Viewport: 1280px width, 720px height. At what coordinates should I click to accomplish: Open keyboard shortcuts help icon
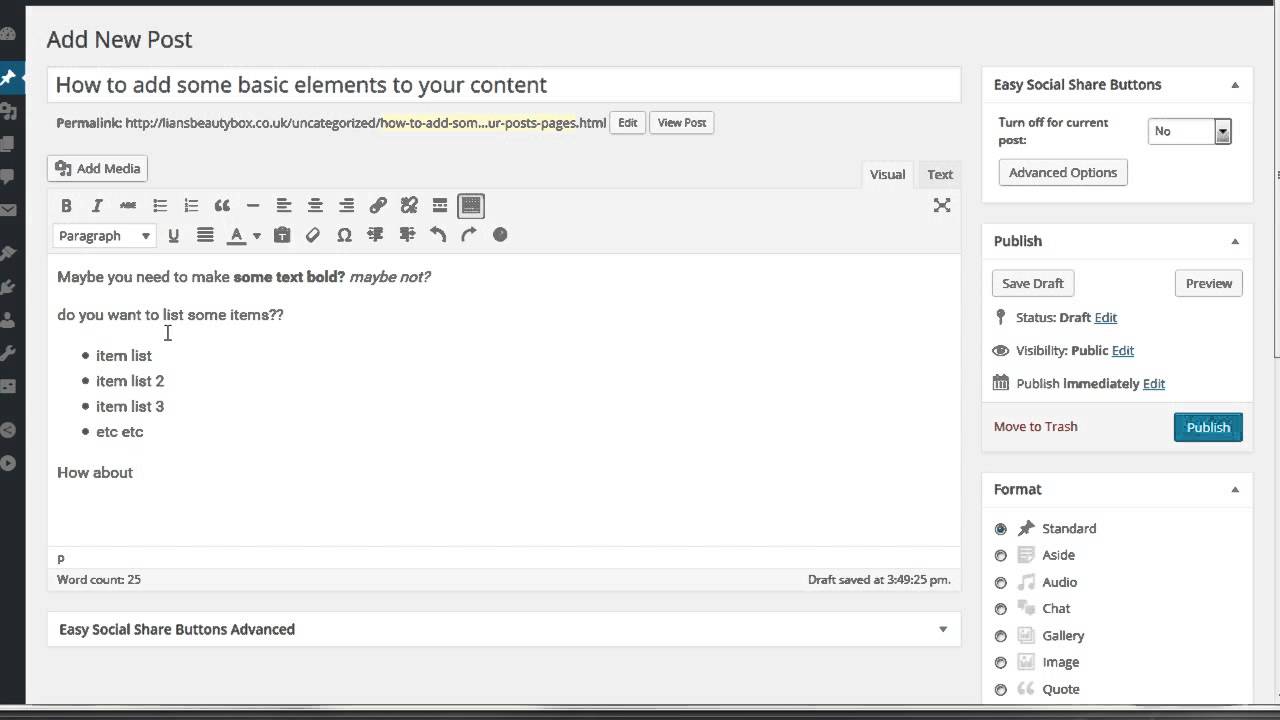click(x=500, y=235)
